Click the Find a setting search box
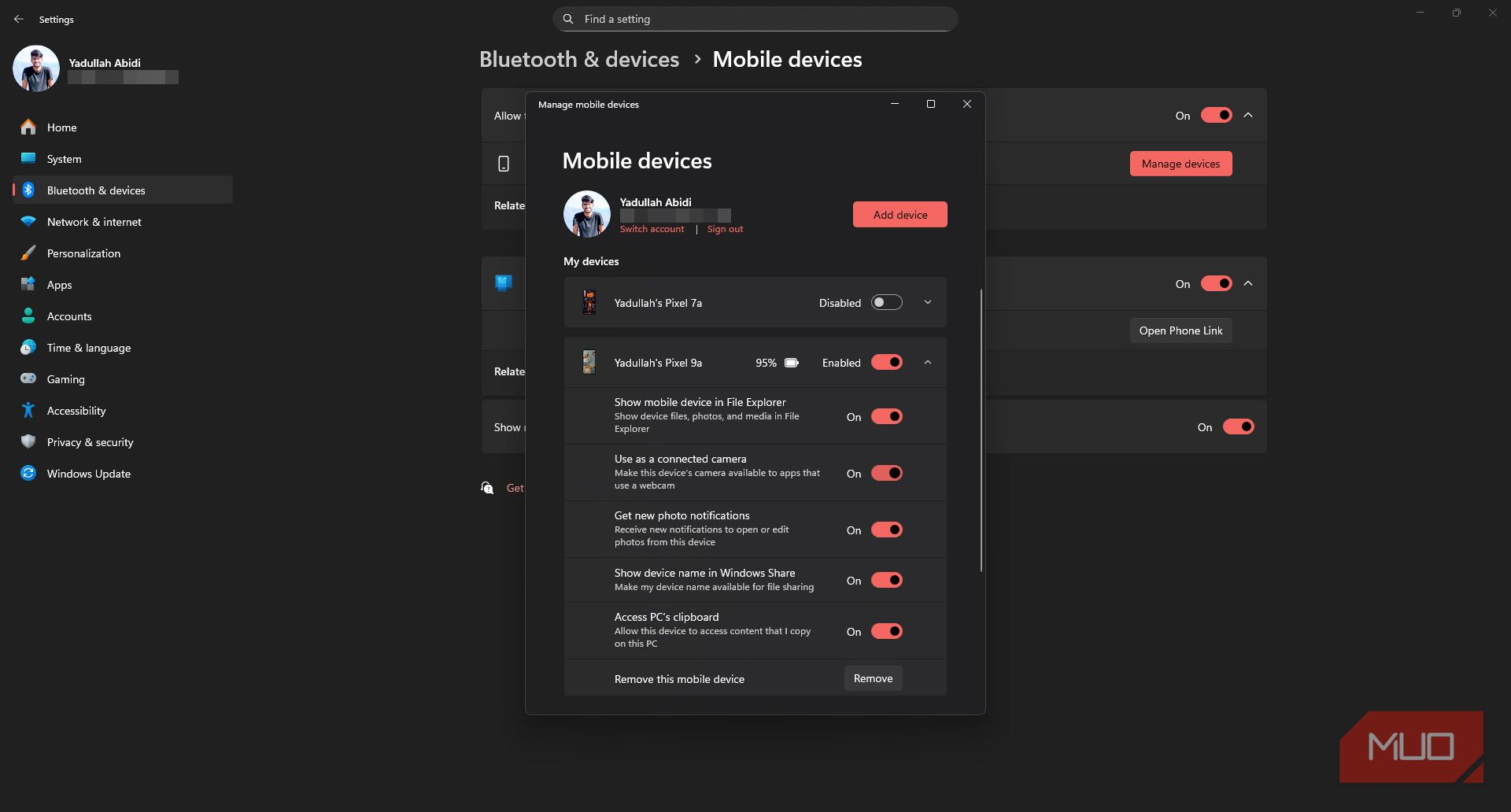This screenshot has width=1511, height=812. tap(755, 19)
